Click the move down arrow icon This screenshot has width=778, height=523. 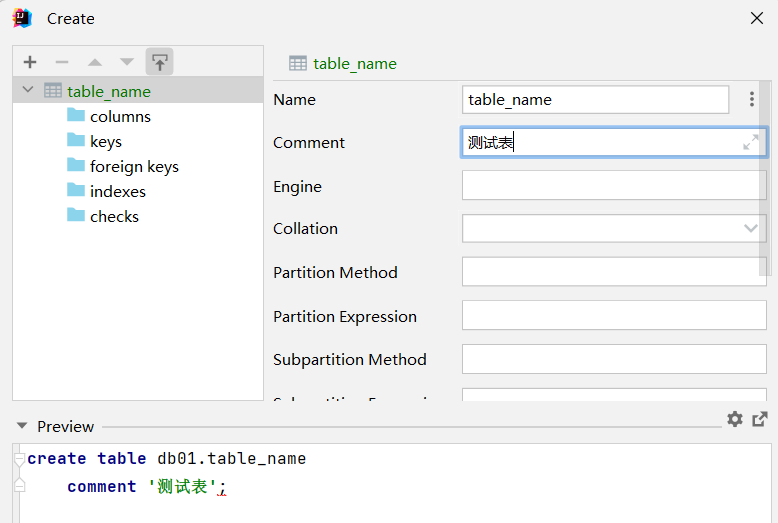click(126, 62)
